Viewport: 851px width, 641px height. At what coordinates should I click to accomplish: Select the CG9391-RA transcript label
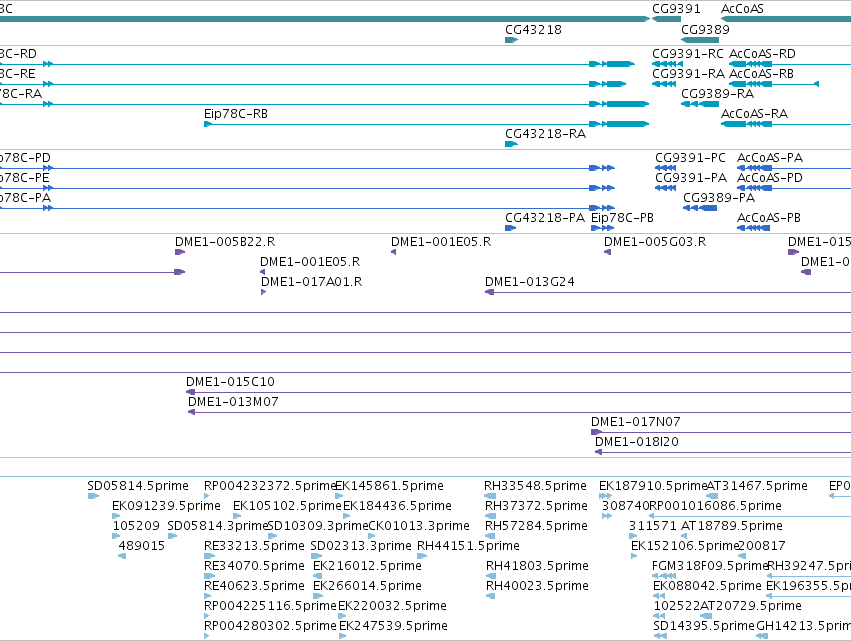click(688, 74)
